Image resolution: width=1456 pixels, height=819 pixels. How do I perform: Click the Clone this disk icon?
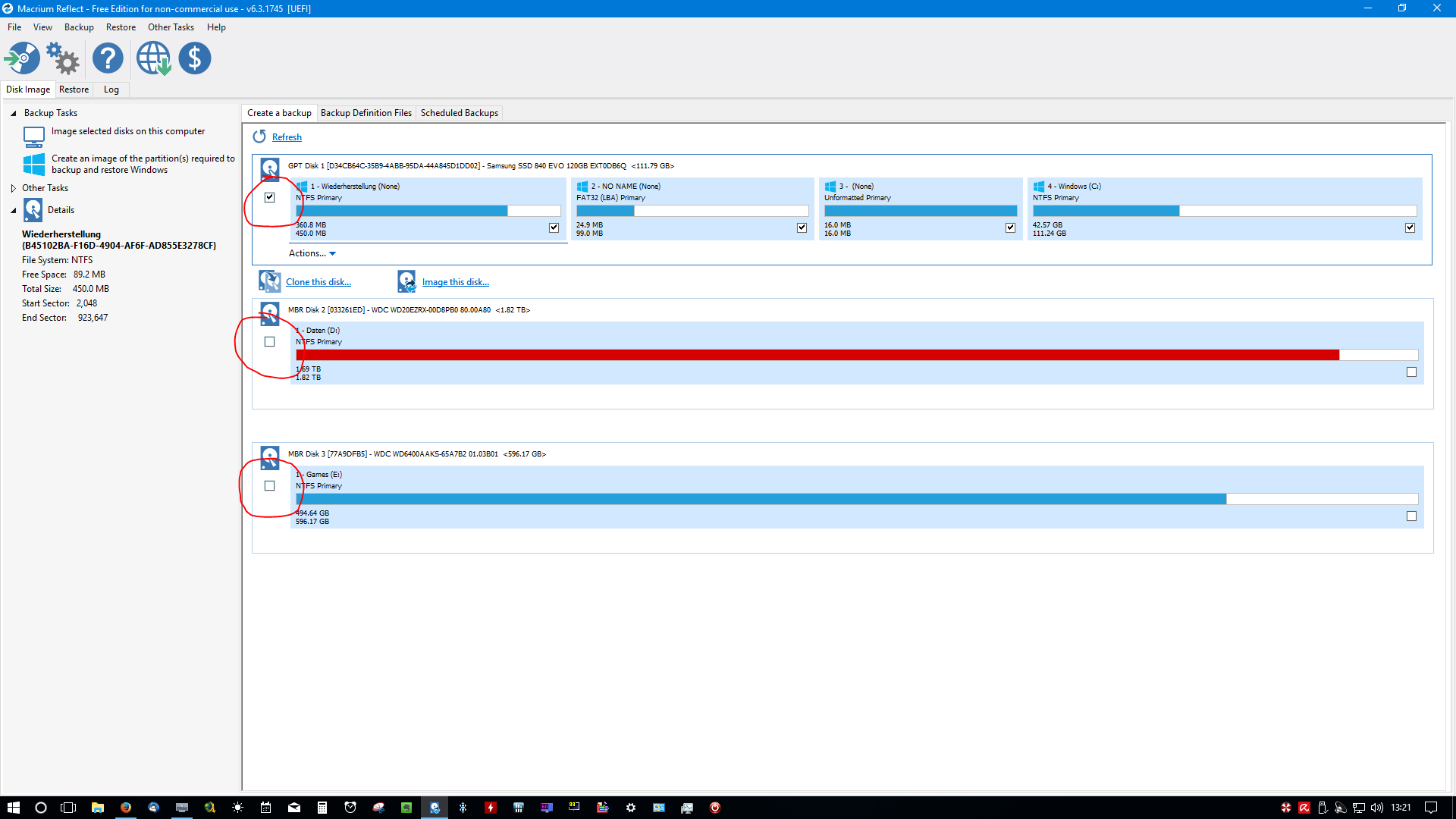[x=269, y=281]
